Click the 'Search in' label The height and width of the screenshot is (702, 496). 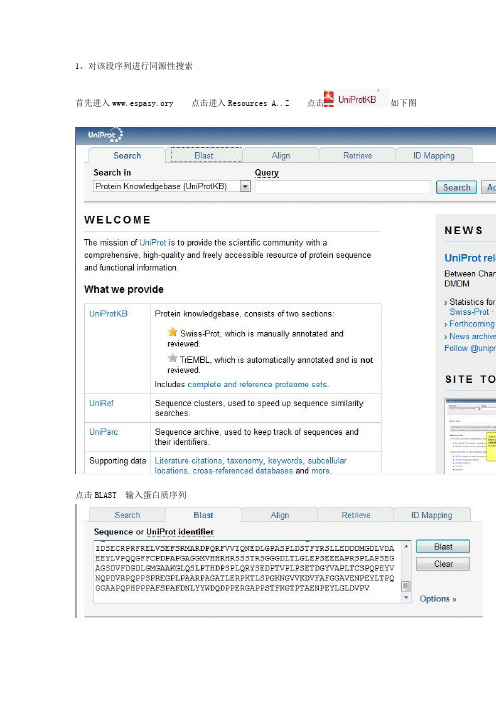point(112,172)
